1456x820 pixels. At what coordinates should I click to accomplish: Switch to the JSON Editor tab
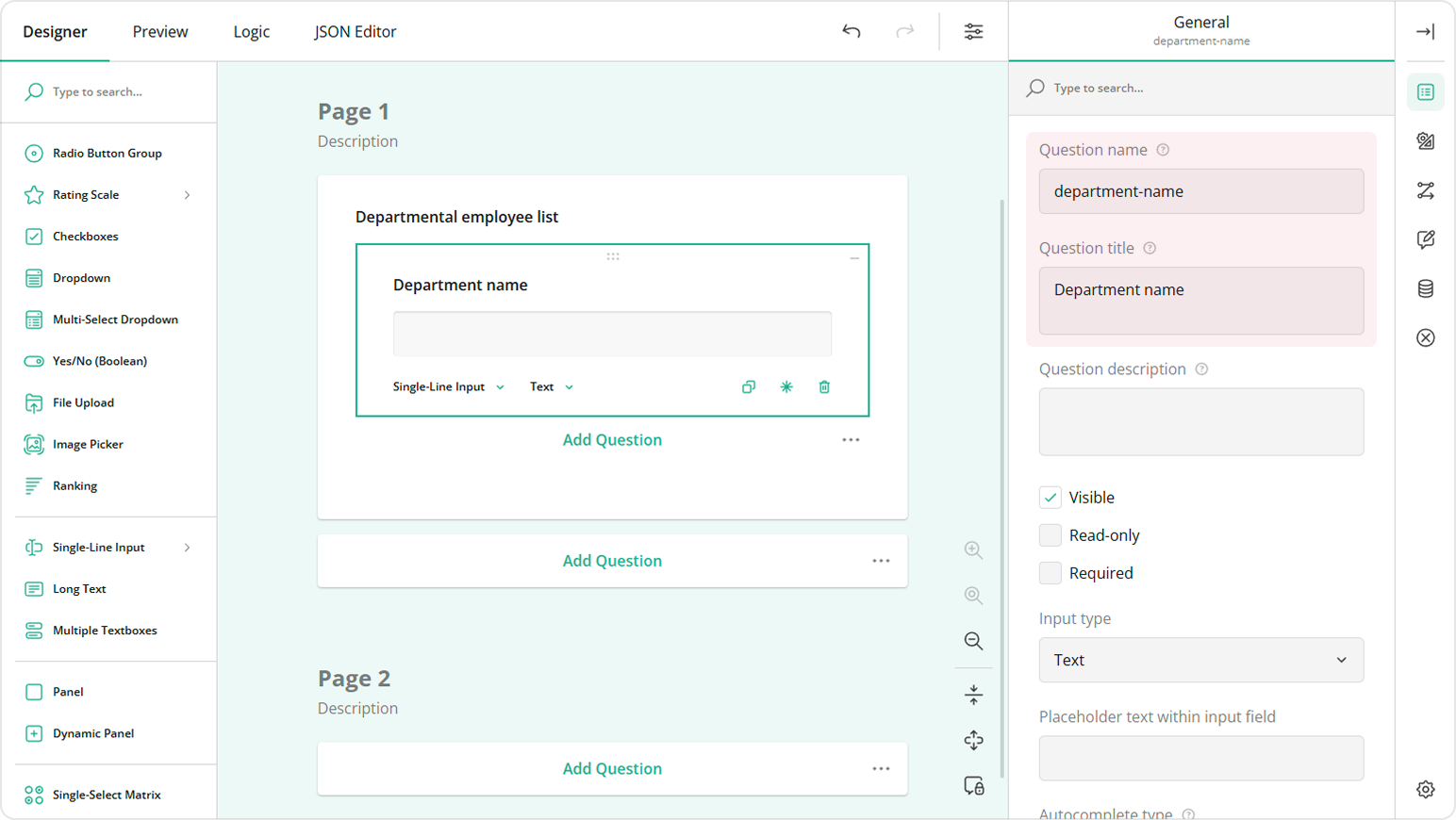click(x=356, y=31)
